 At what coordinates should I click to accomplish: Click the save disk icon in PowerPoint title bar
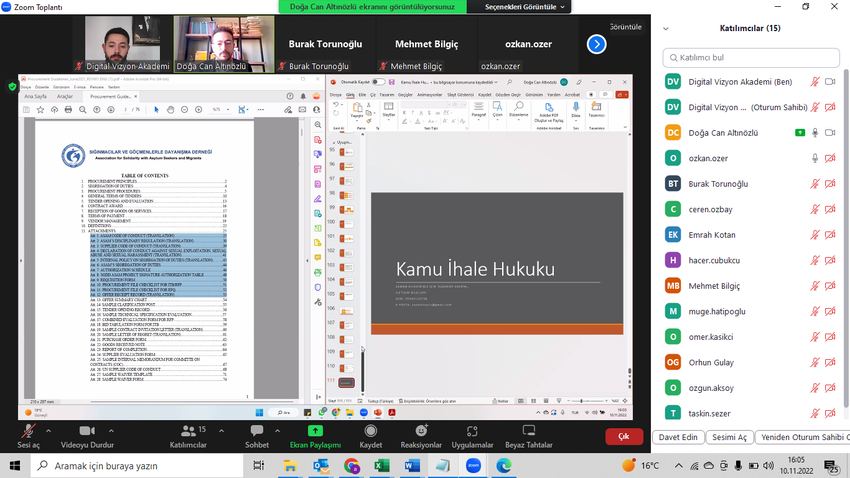[391, 82]
